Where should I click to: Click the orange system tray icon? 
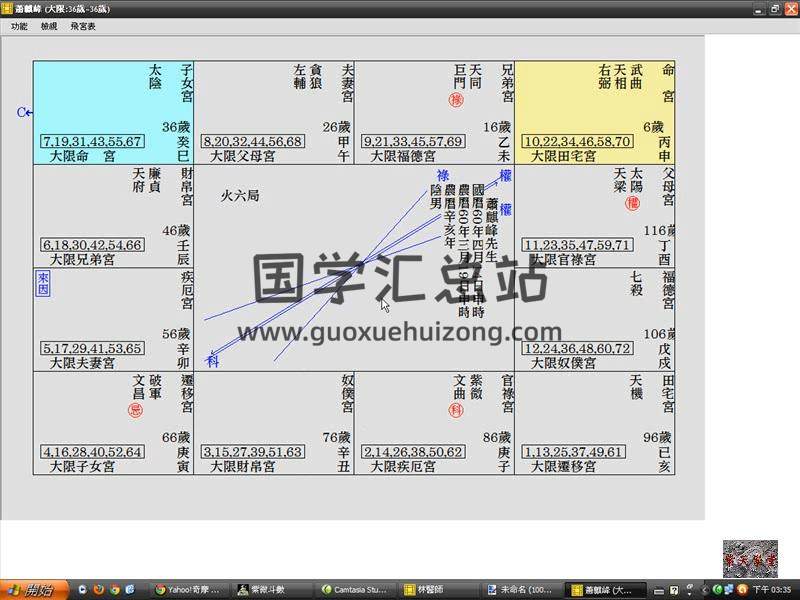click(x=742, y=590)
